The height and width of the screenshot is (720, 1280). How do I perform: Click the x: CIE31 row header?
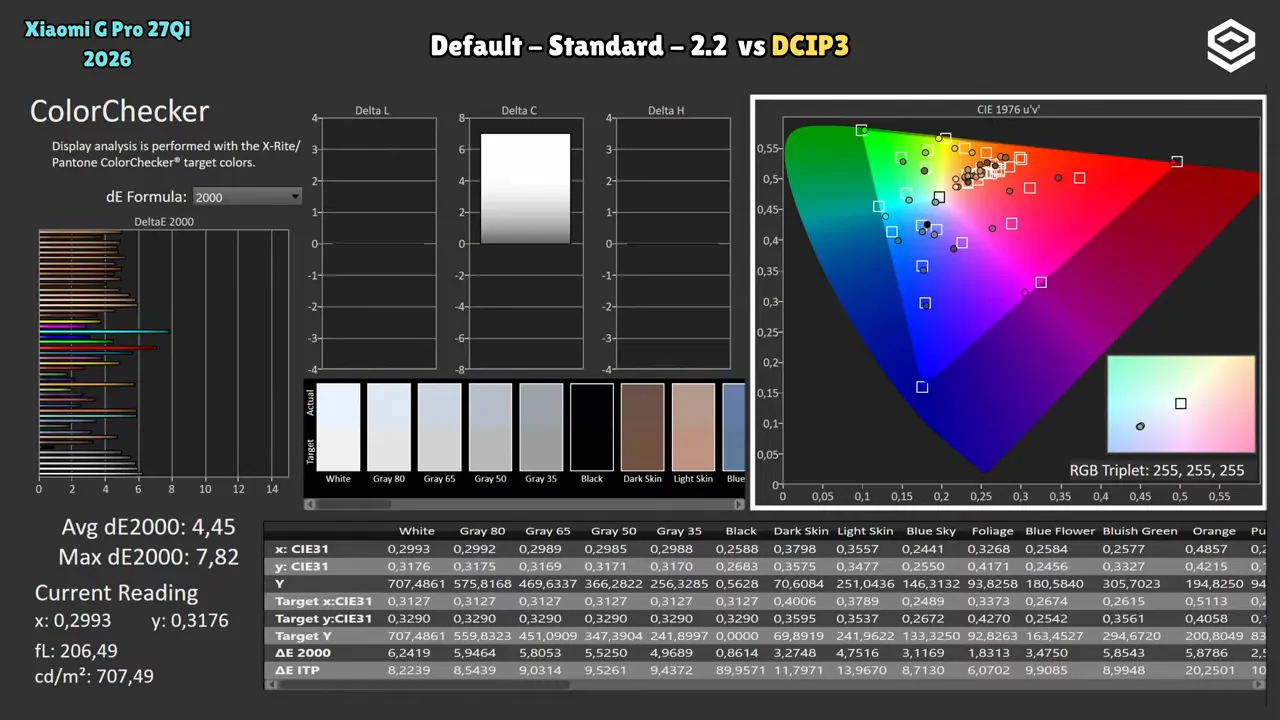tap(302, 549)
